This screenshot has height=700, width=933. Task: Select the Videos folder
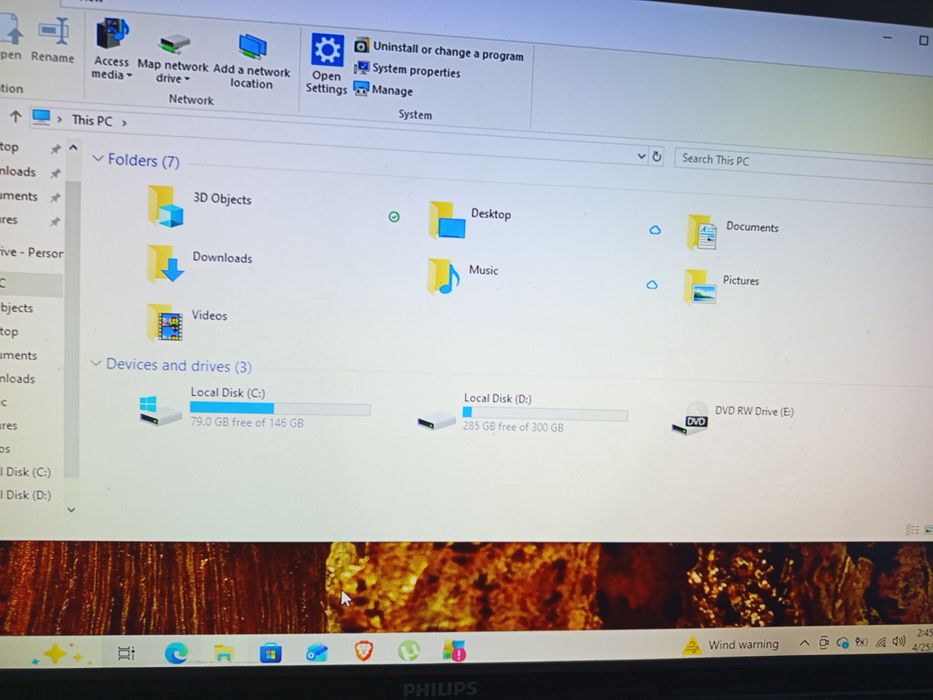click(187, 321)
